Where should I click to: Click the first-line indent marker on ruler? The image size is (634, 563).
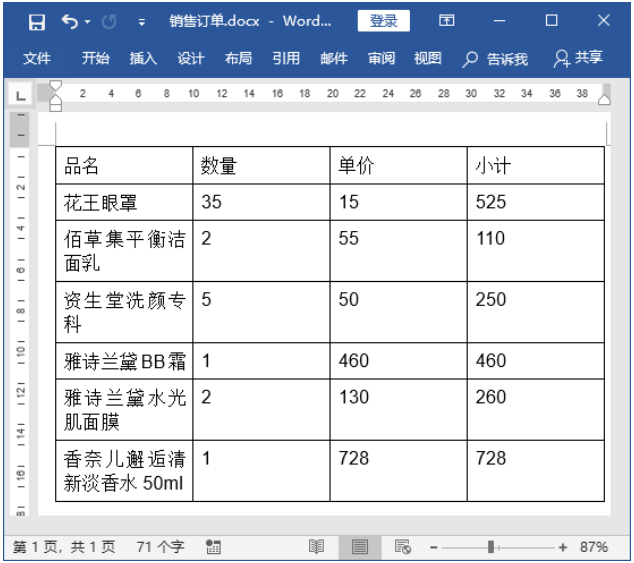point(56,85)
